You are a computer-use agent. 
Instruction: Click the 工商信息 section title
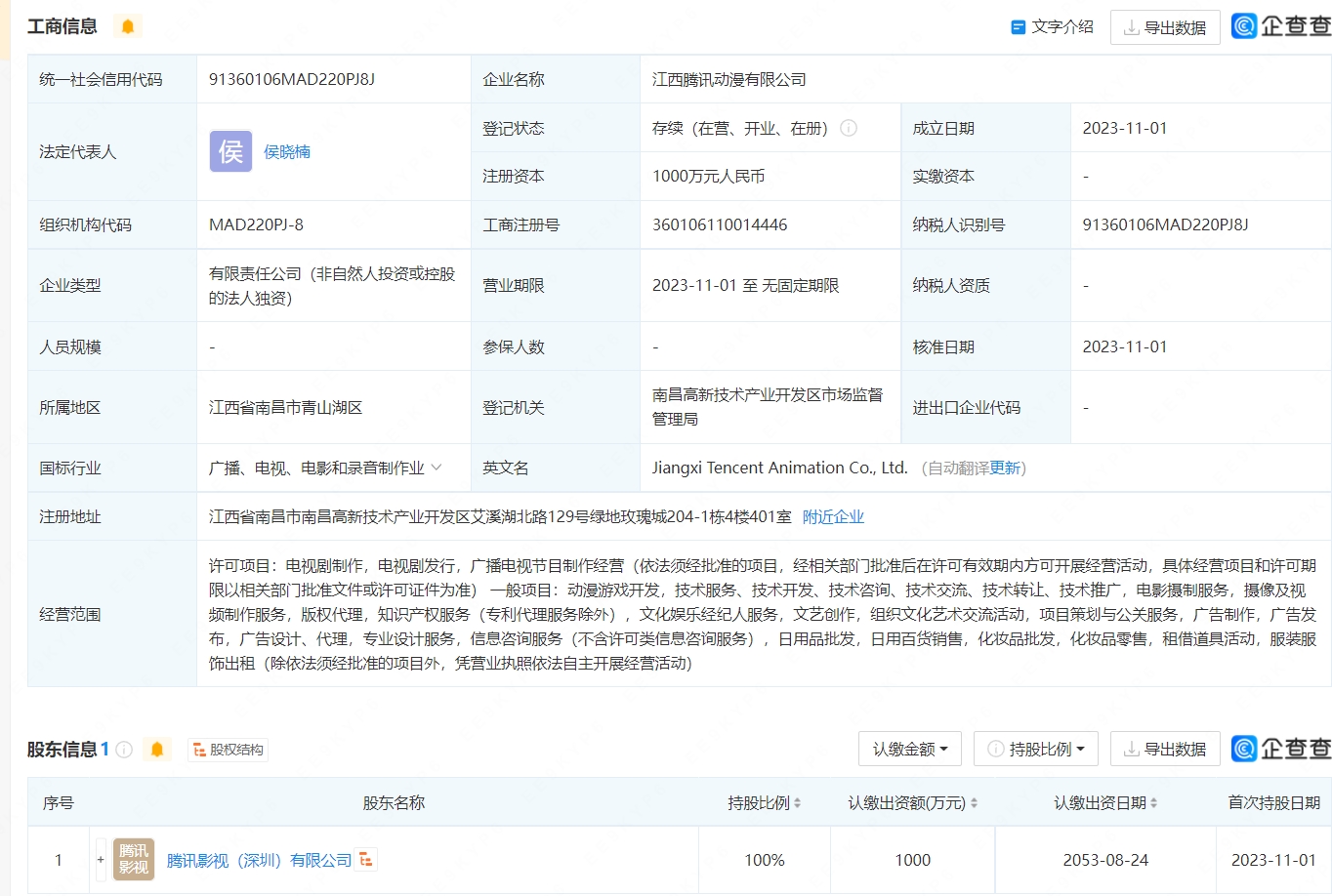point(62,26)
